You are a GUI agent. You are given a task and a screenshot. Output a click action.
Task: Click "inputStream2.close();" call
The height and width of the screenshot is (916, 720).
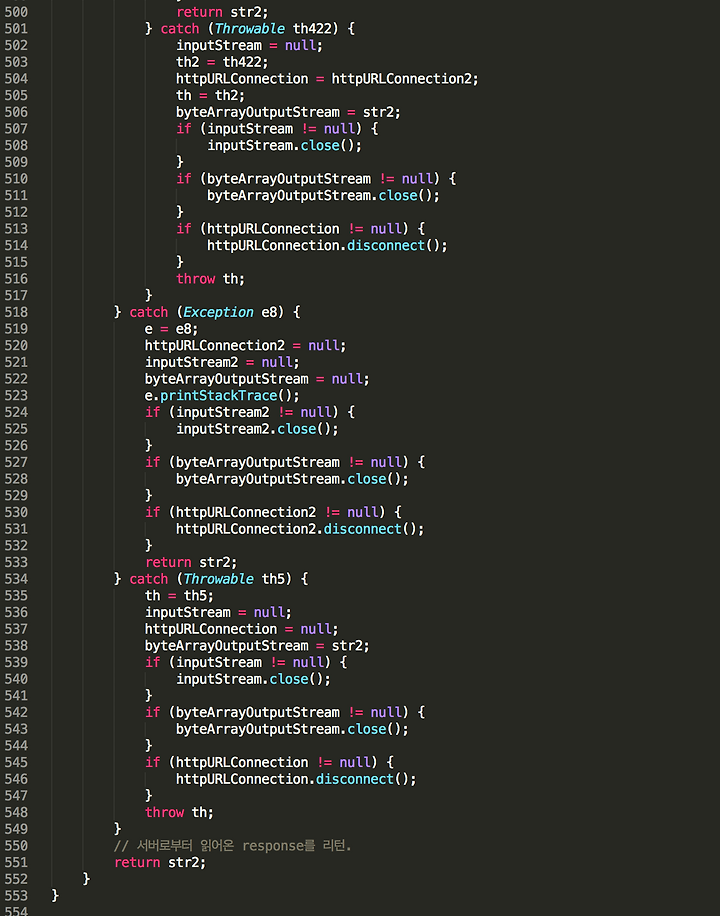point(257,429)
